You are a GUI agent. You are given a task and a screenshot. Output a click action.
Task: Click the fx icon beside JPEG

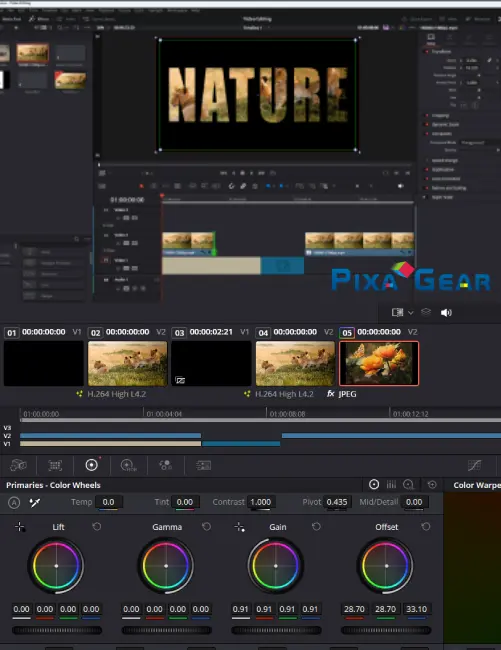(330, 393)
